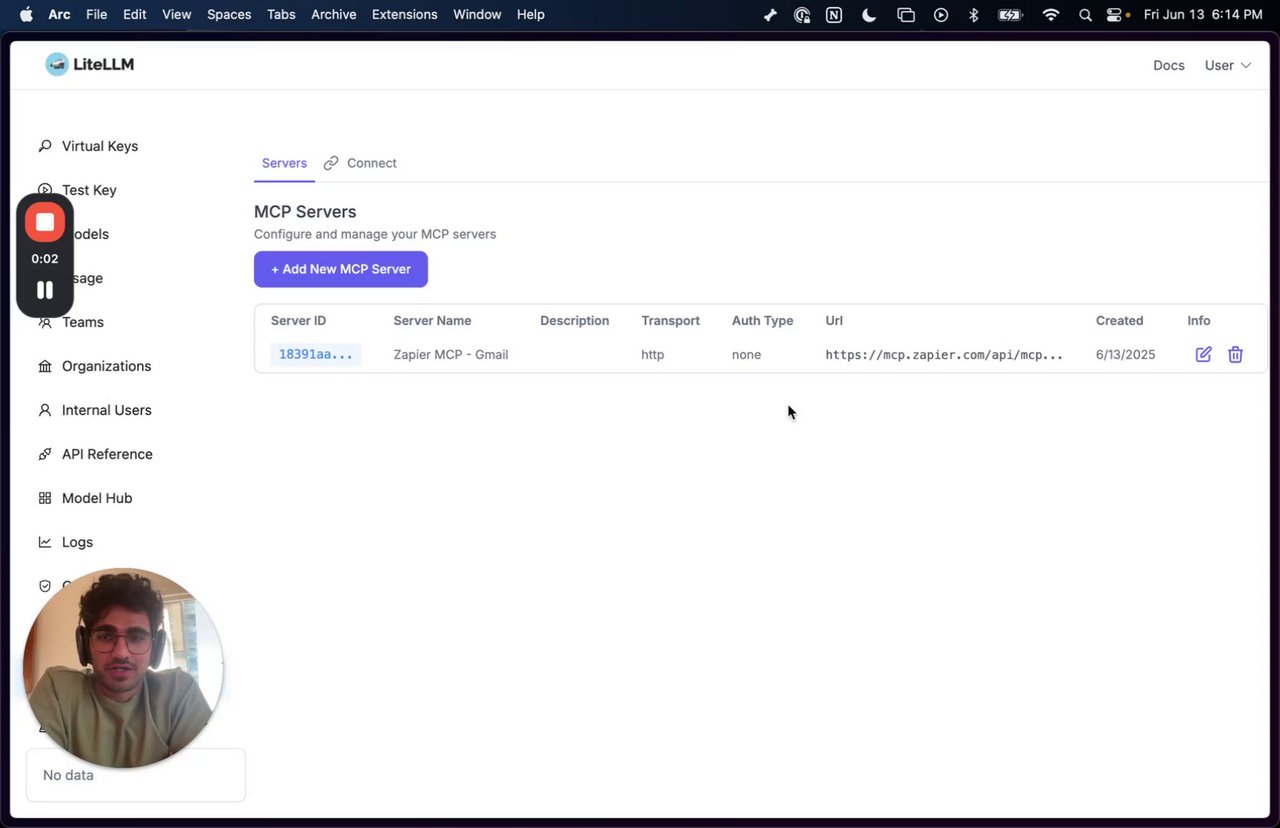Click the Transport column header
The image size is (1280, 828).
click(x=670, y=321)
